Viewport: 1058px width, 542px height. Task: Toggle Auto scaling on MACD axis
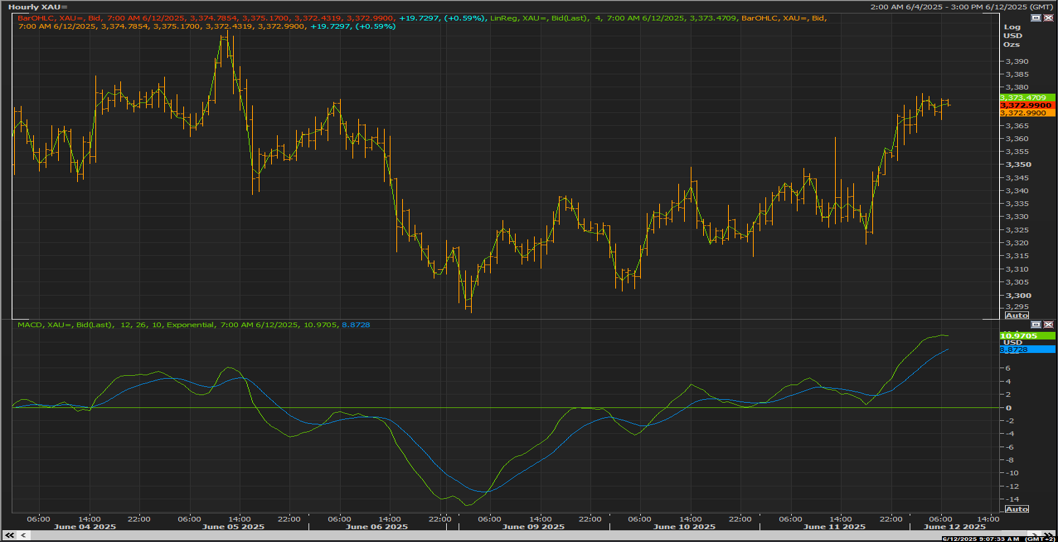click(x=1017, y=508)
